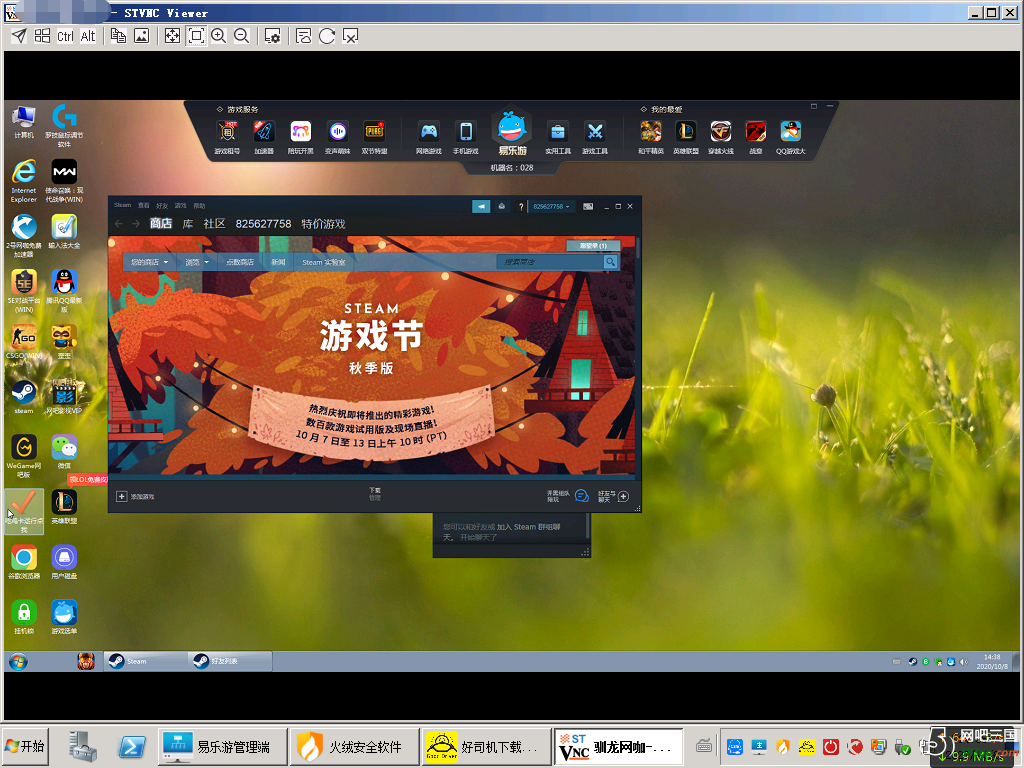Open 变声萌妹 icon in the dock
Image resolution: width=1024 pixels, height=768 pixels.
pos(338,137)
